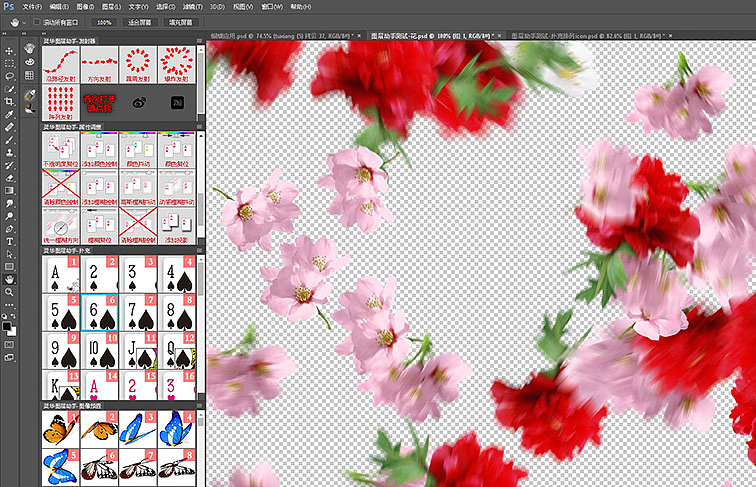Select the Clone Stamp tool
756x487 pixels.
(x=9, y=152)
